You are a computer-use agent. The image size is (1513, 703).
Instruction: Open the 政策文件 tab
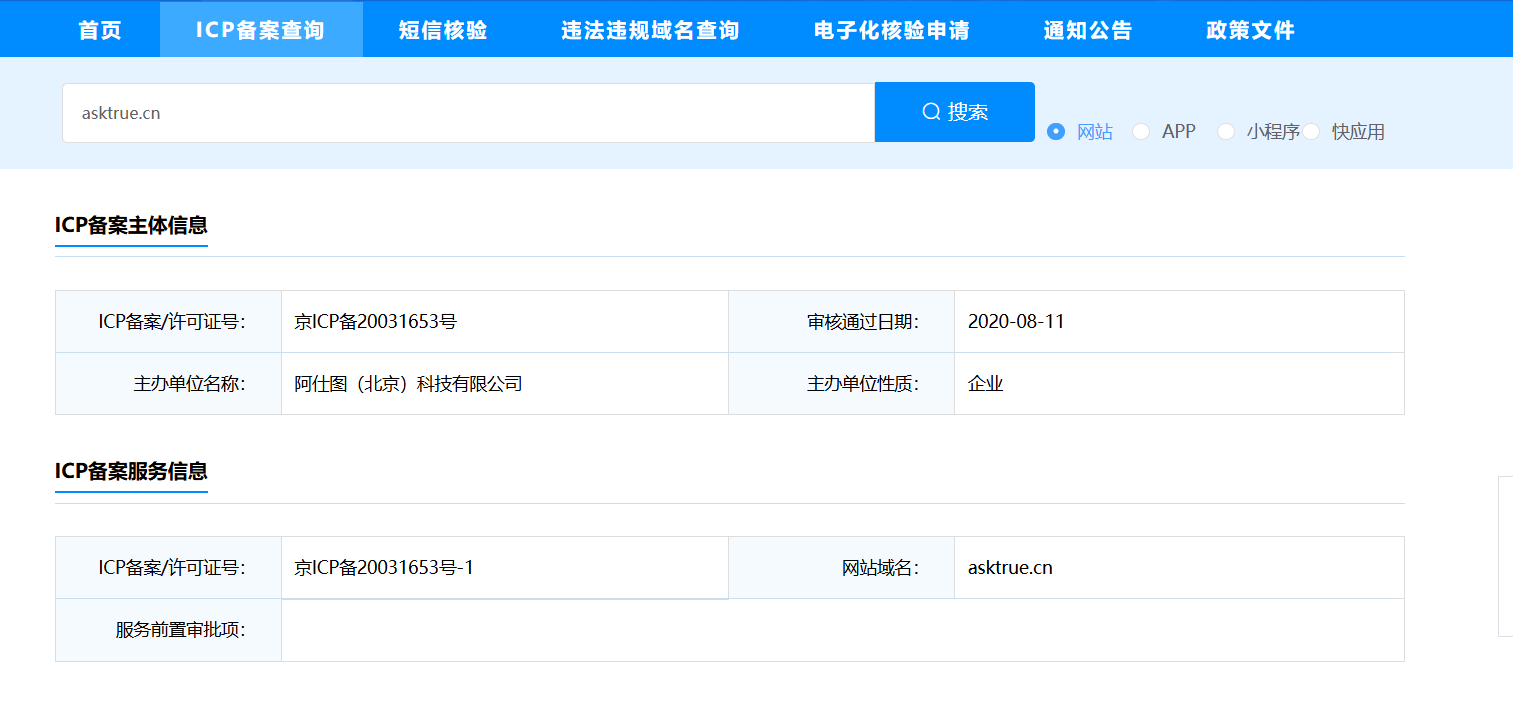click(x=1251, y=30)
